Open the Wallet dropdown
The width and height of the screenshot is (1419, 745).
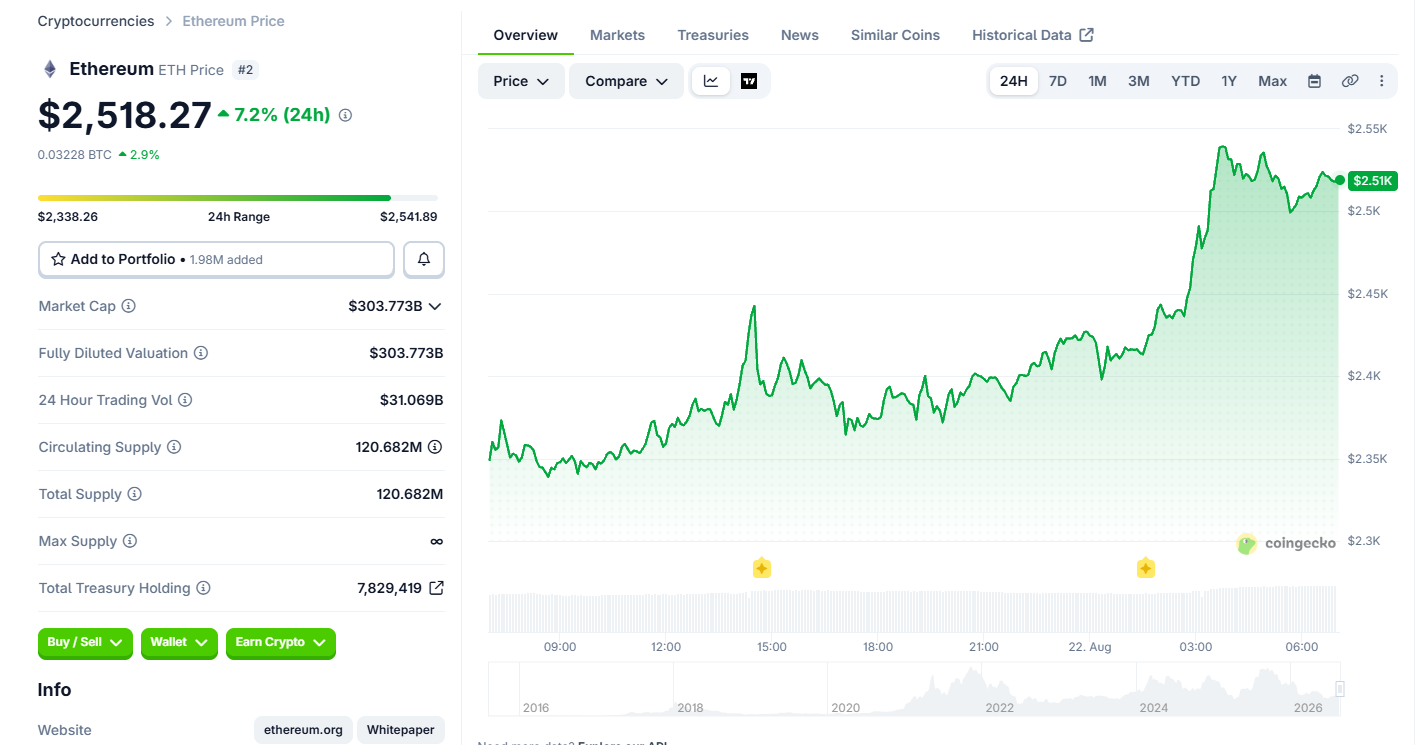pyautogui.click(x=179, y=643)
